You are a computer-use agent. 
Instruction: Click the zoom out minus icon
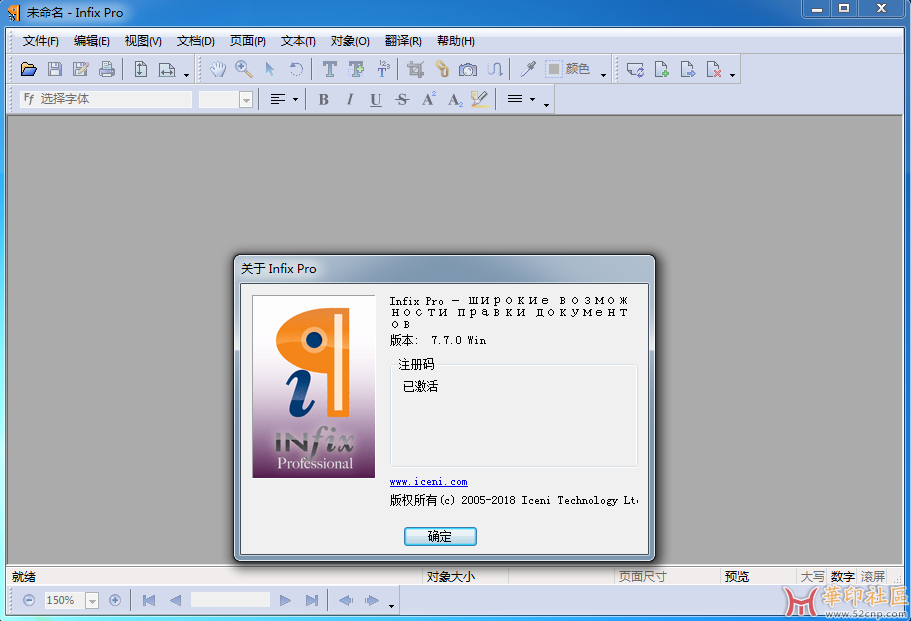tap(29, 600)
